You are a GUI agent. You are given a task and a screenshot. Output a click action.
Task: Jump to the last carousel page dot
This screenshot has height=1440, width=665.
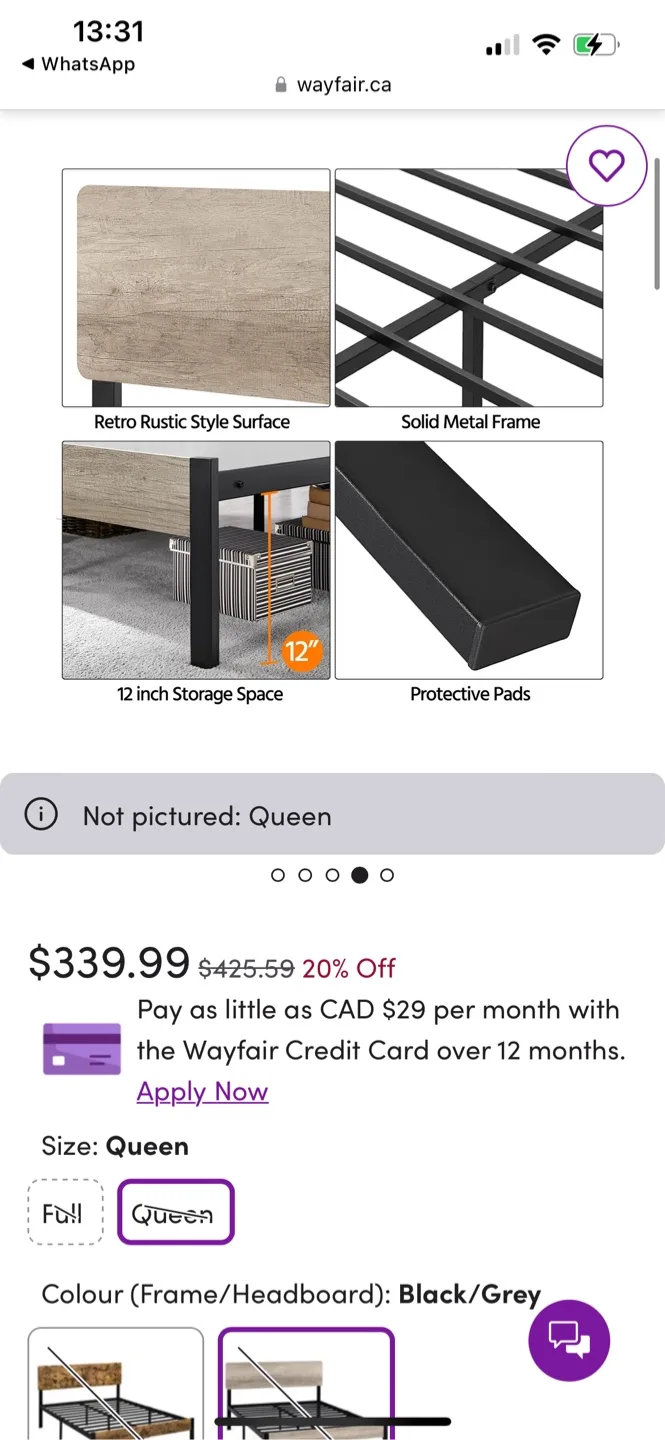tap(387, 874)
